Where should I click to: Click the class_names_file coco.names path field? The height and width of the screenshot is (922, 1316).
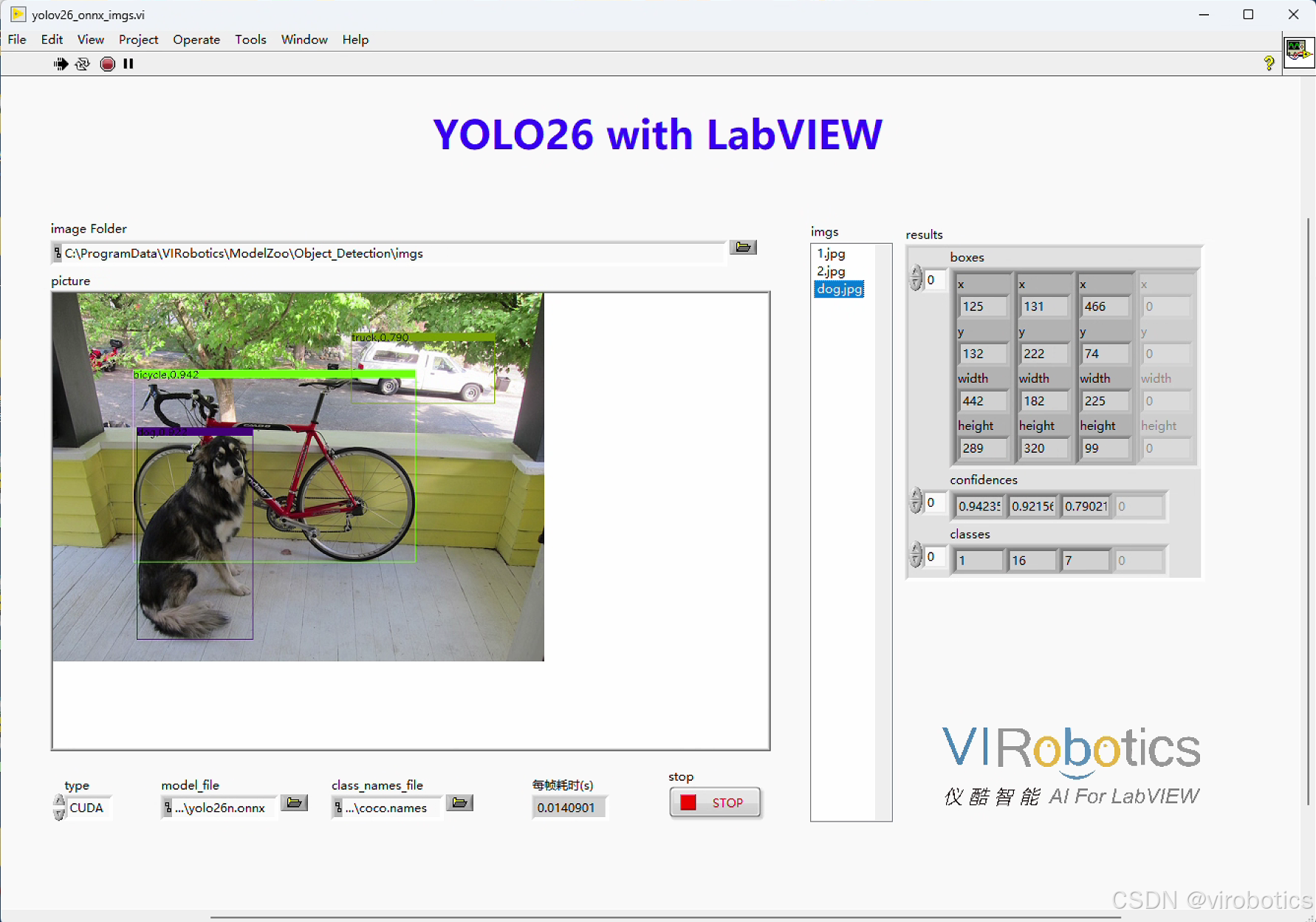click(388, 807)
